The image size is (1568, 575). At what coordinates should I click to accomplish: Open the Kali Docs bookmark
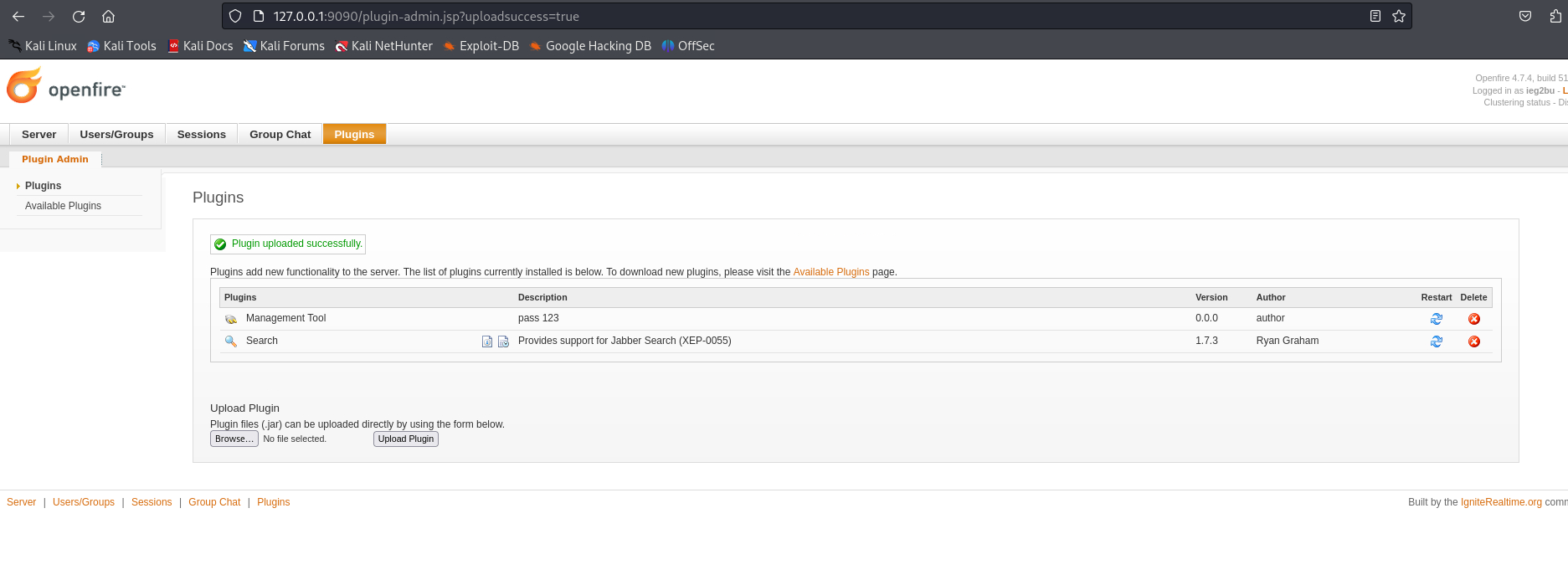point(200,46)
